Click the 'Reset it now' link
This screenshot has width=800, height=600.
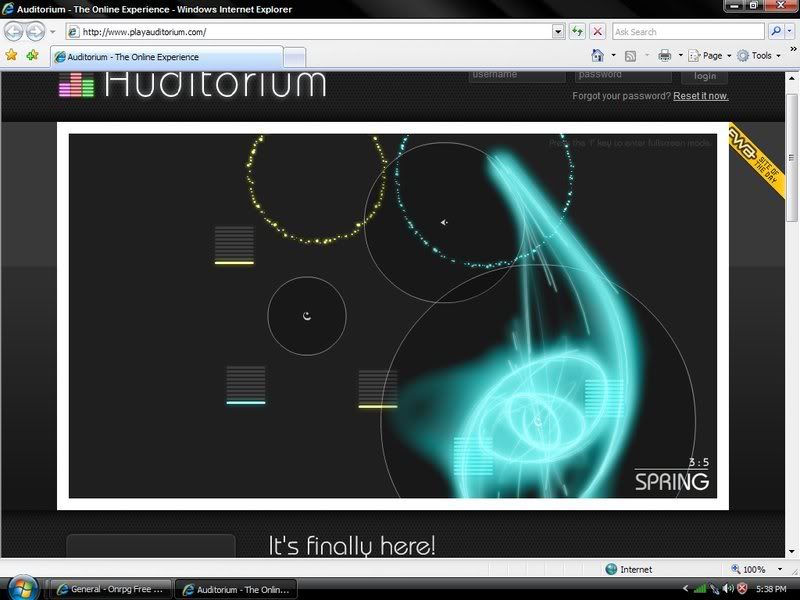click(x=700, y=96)
